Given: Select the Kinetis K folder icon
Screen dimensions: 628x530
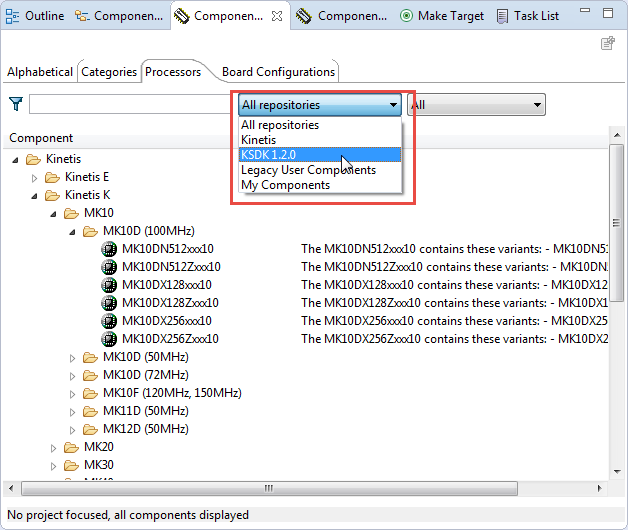Looking at the screenshot, I should click(x=52, y=195).
